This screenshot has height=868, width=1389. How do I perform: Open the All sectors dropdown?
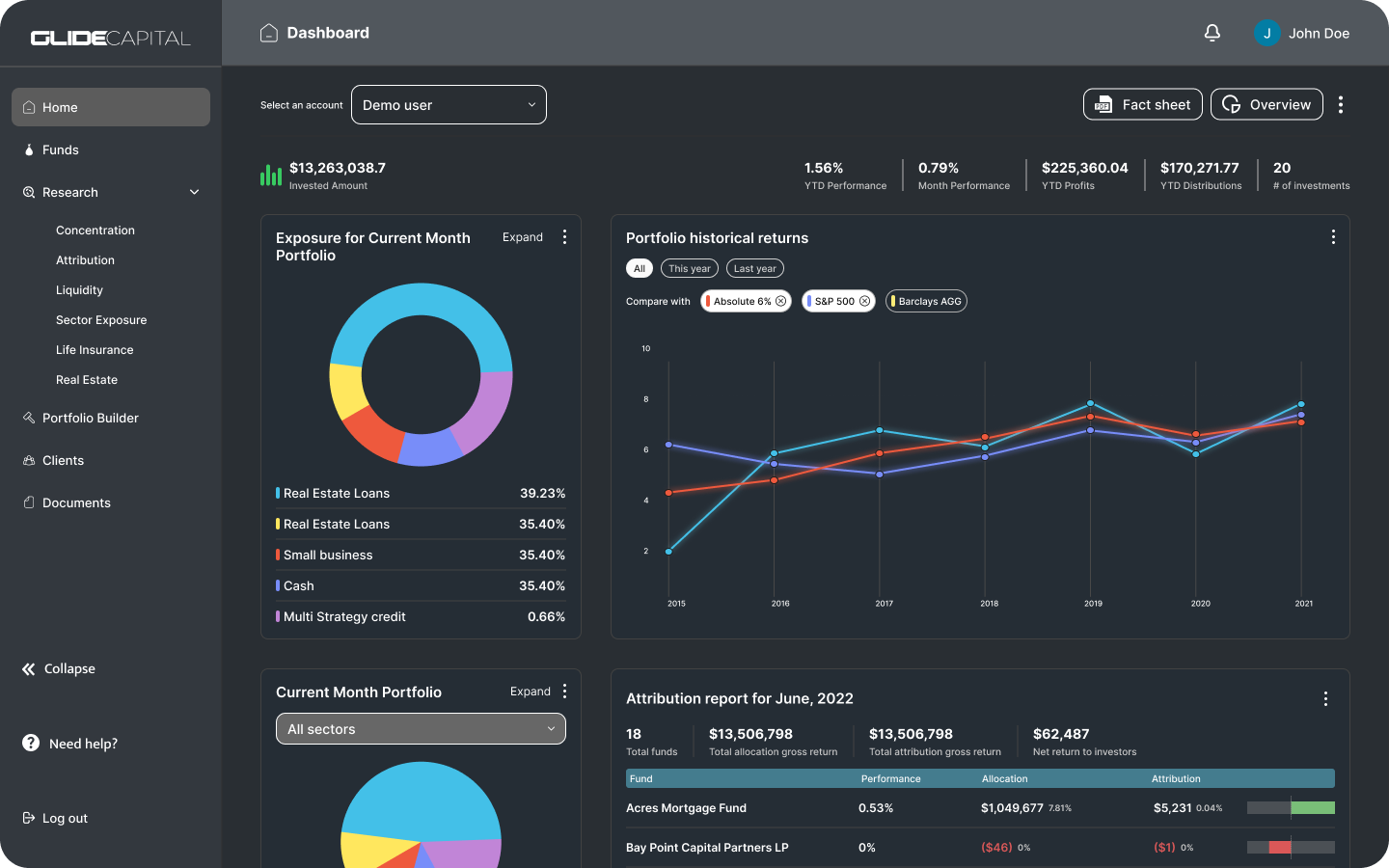[421, 729]
